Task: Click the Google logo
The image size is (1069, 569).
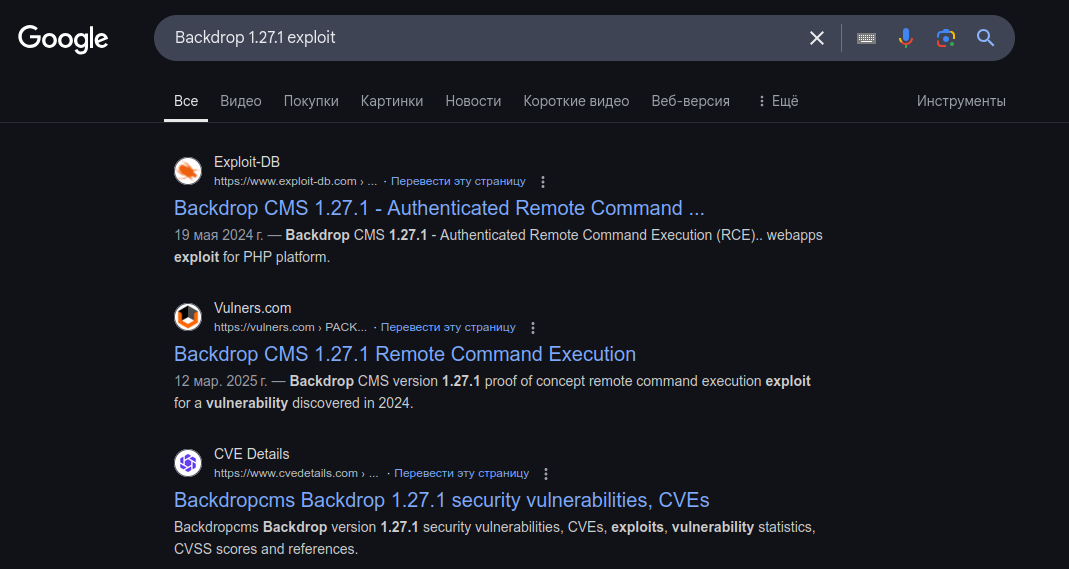Action: pos(63,39)
